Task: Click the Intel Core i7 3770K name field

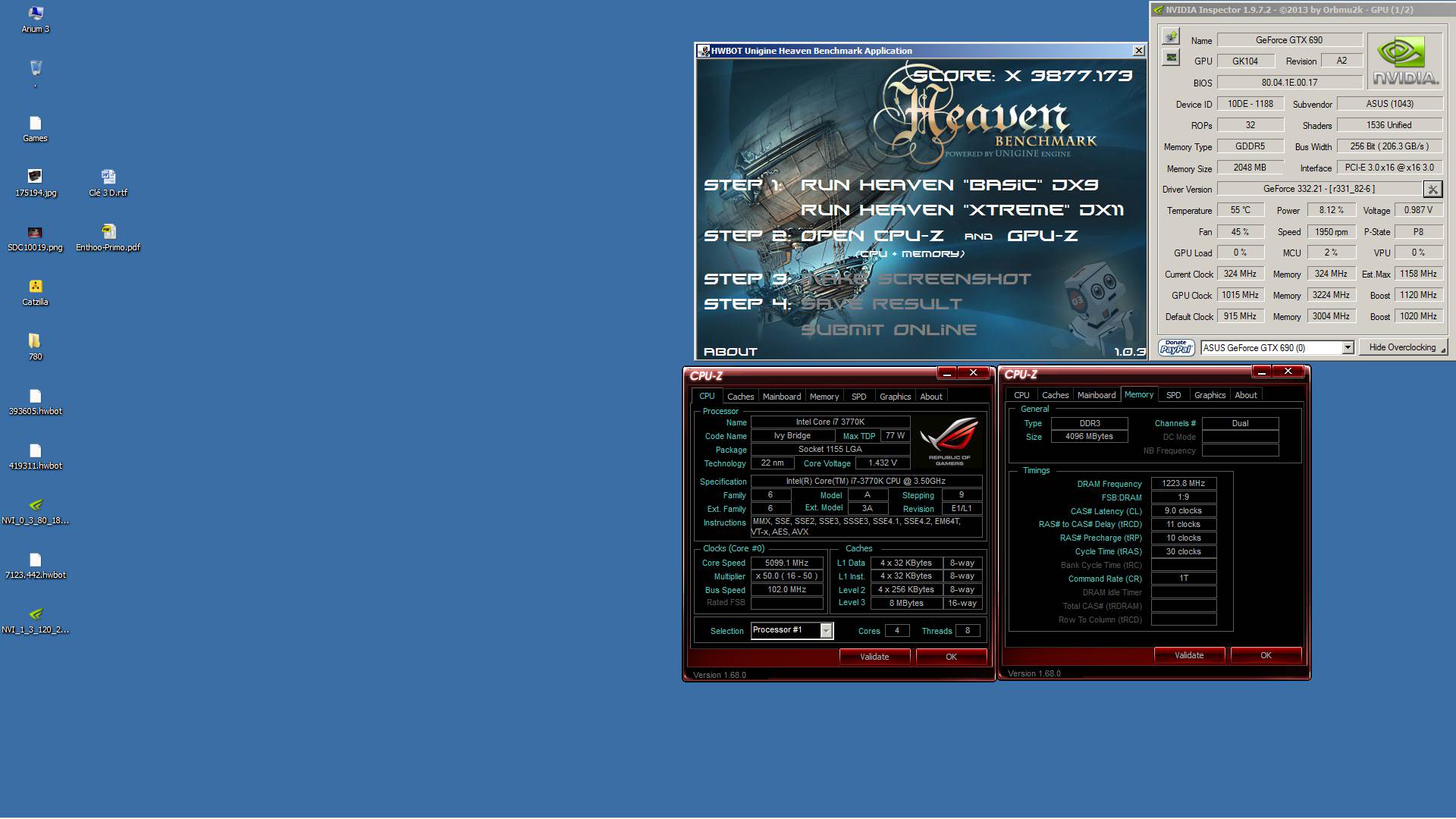Action: click(x=830, y=422)
